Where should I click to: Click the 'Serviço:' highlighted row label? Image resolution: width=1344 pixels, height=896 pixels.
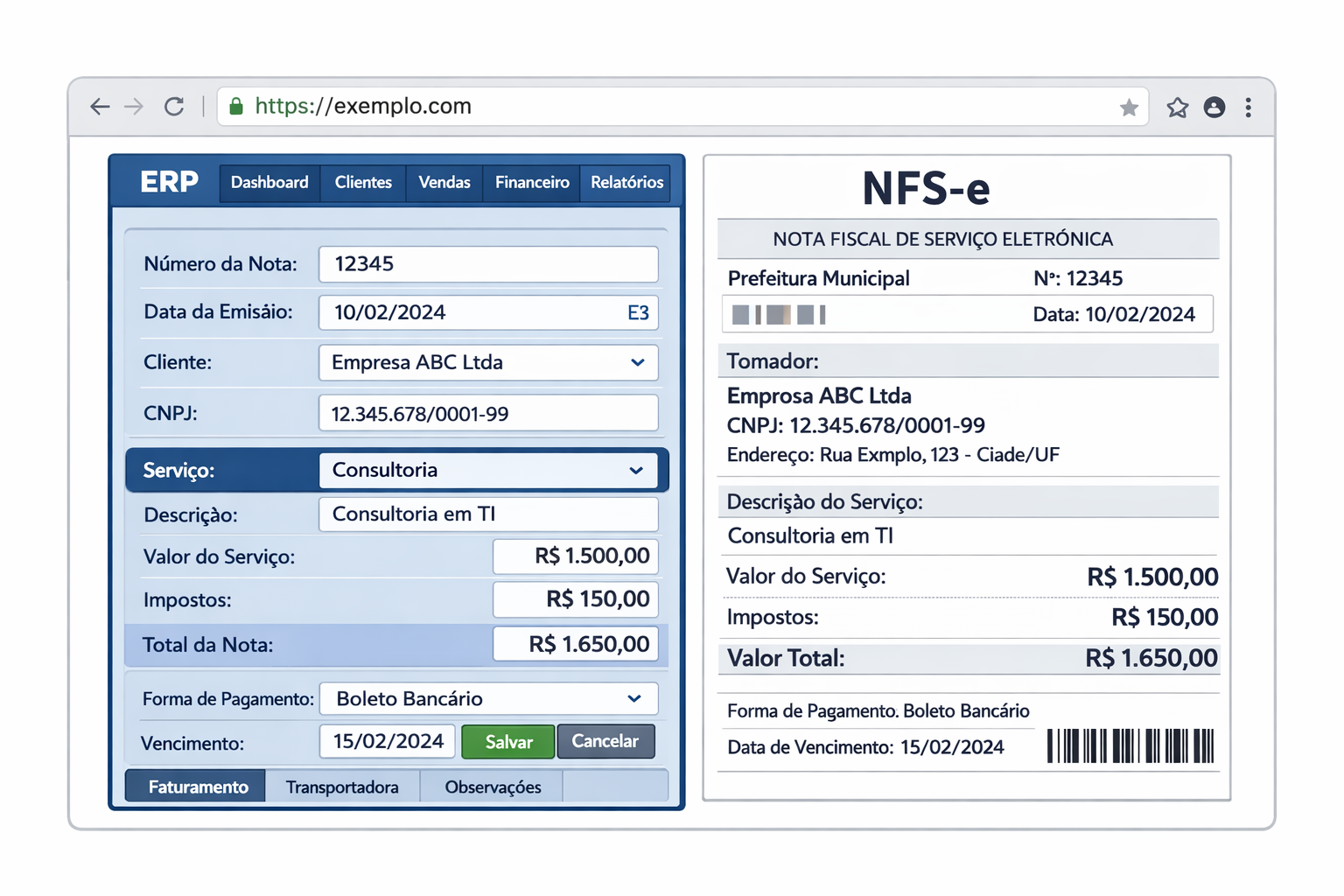pyautogui.click(x=178, y=471)
